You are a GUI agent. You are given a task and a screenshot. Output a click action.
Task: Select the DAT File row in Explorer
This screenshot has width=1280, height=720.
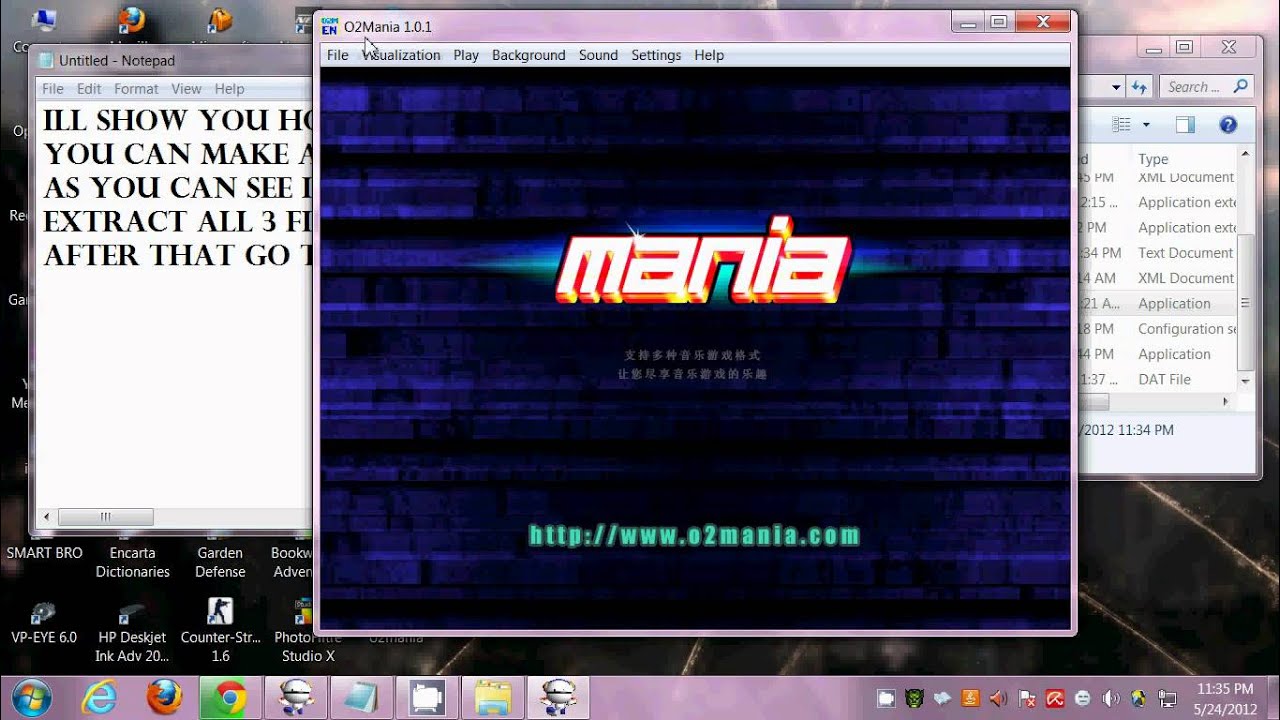[1163, 379]
